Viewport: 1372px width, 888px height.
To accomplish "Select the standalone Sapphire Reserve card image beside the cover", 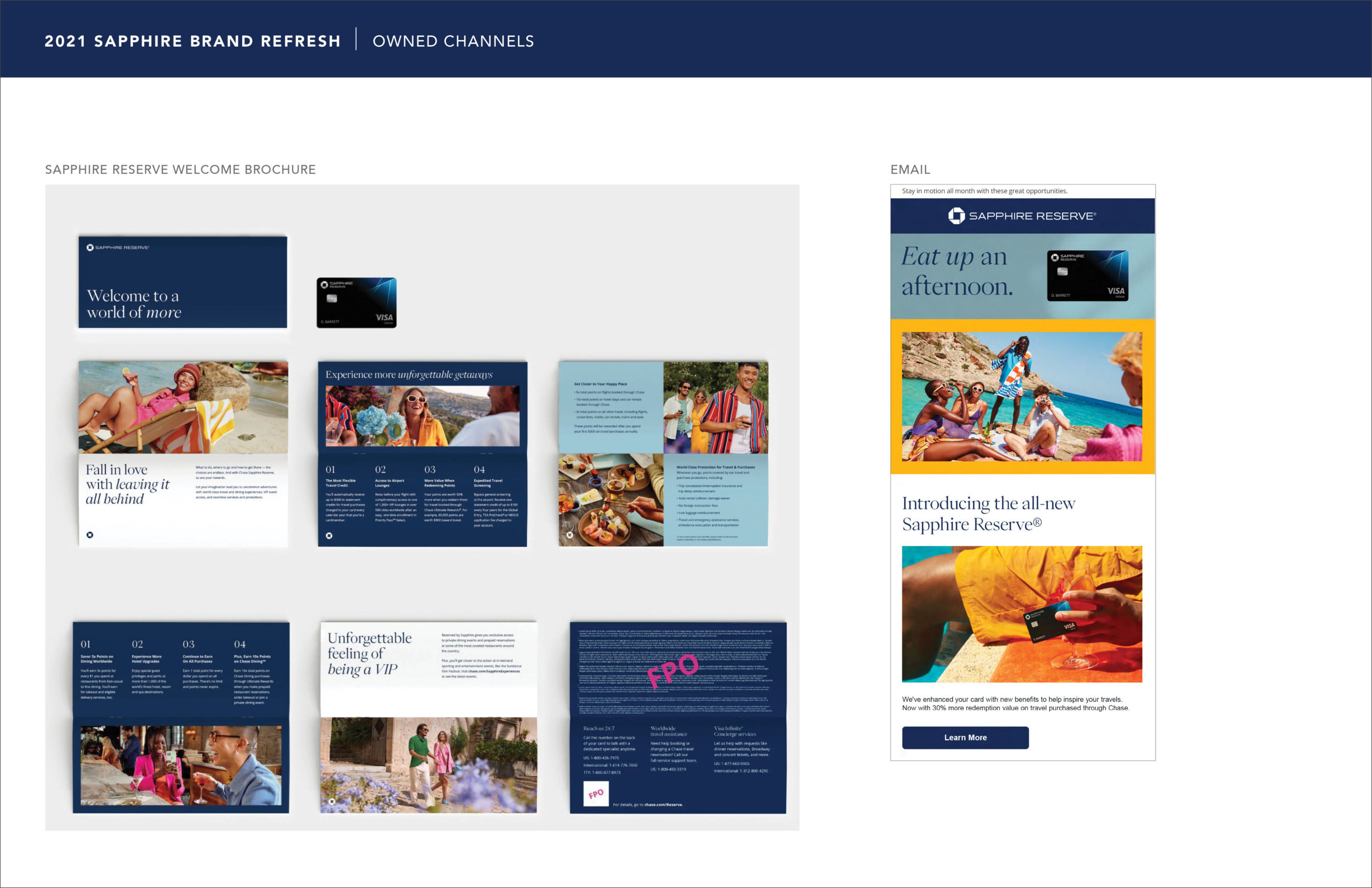I will tap(356, 303).
